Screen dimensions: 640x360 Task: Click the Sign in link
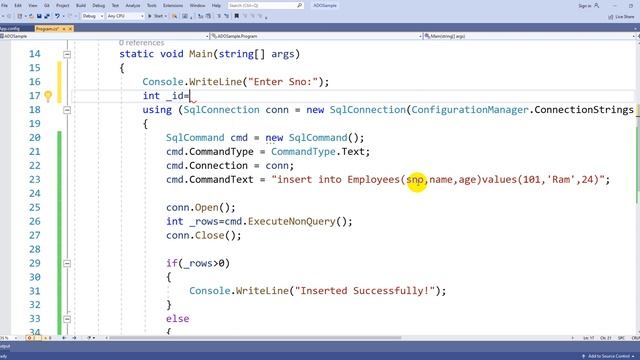[x=584, y=6]
